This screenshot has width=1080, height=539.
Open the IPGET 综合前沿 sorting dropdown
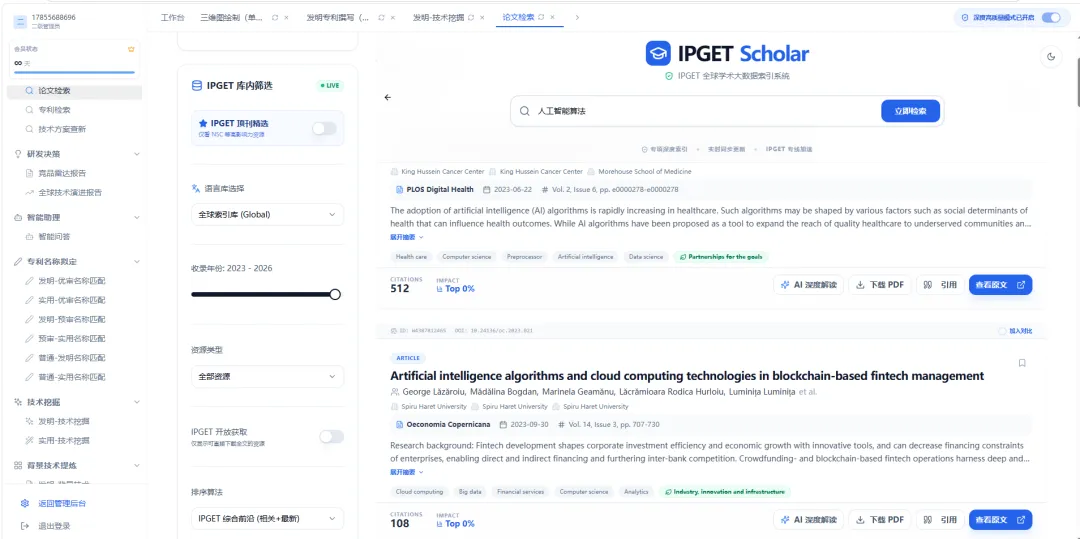(267, 518)
